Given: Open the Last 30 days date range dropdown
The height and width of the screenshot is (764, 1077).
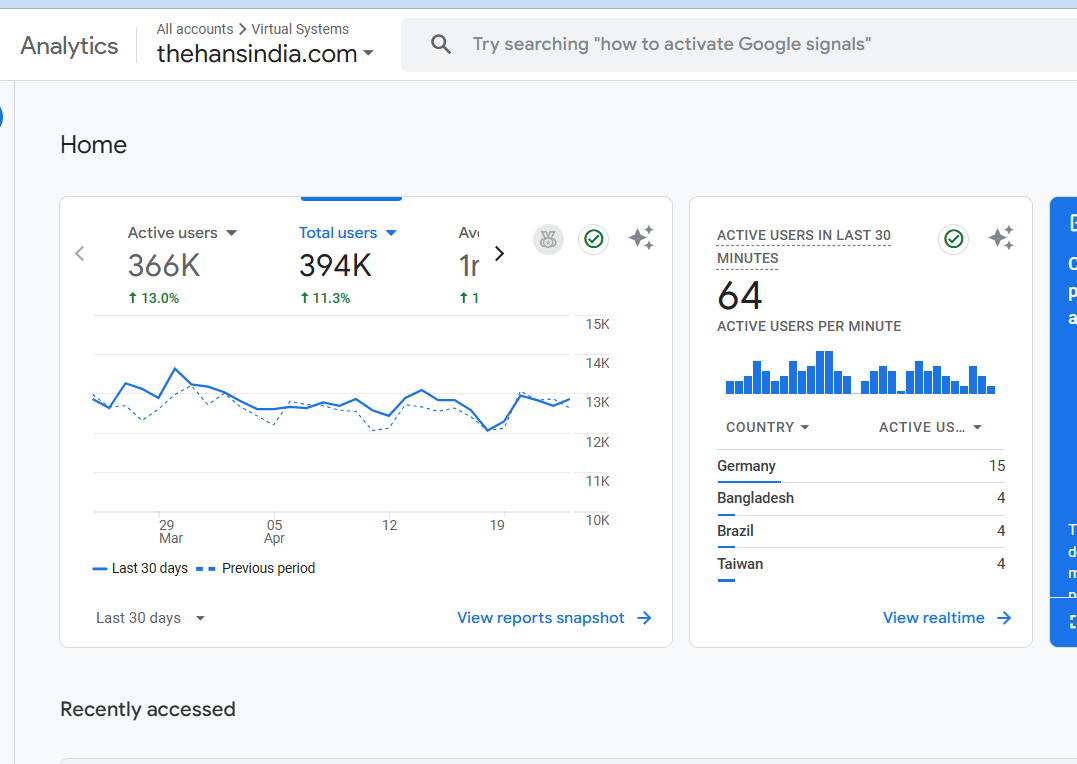Looking at the screenshot, I should tap(150, 618).
